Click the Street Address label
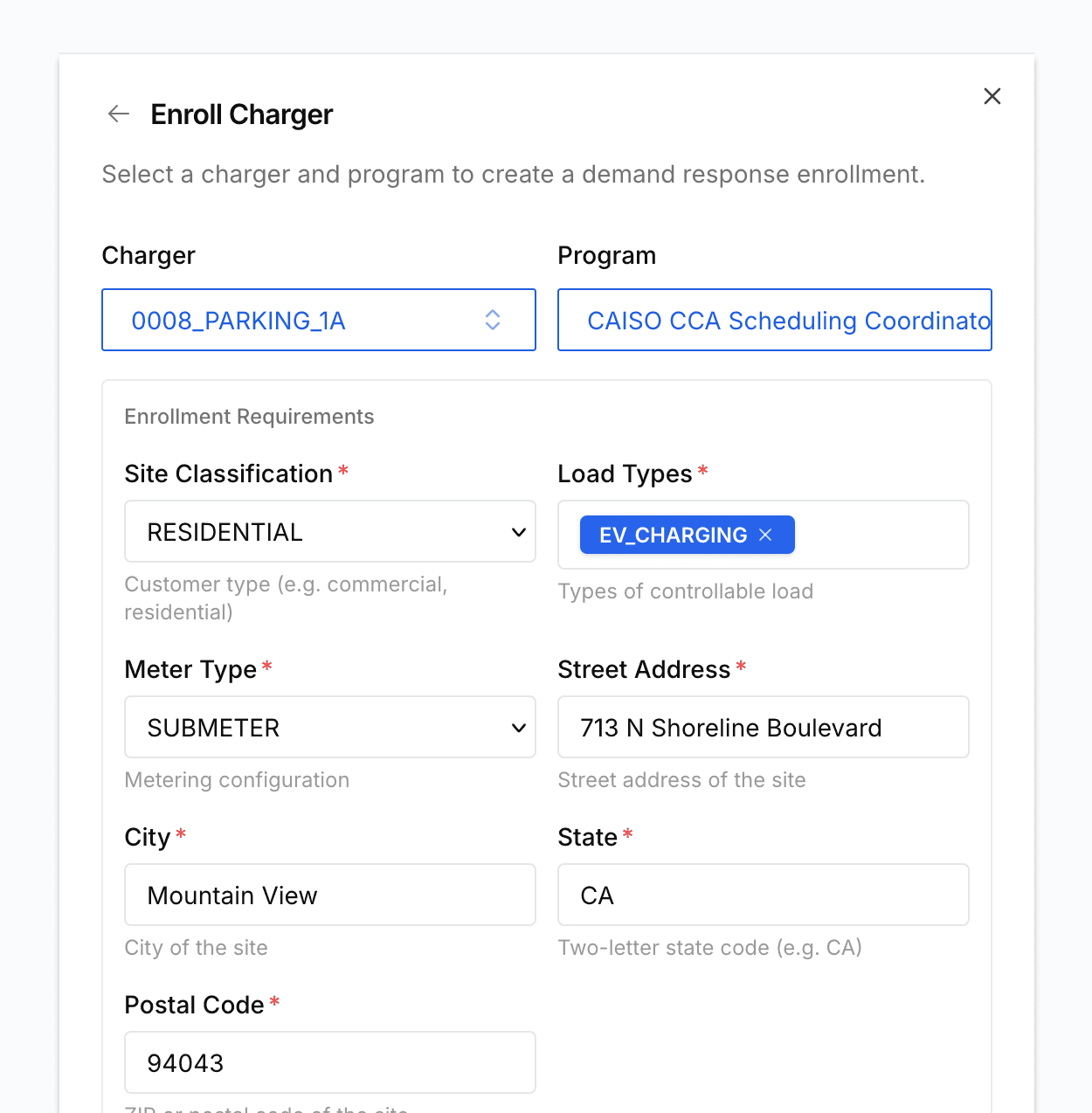Viewport: 1092px width, 1113px height. [644, 669]
